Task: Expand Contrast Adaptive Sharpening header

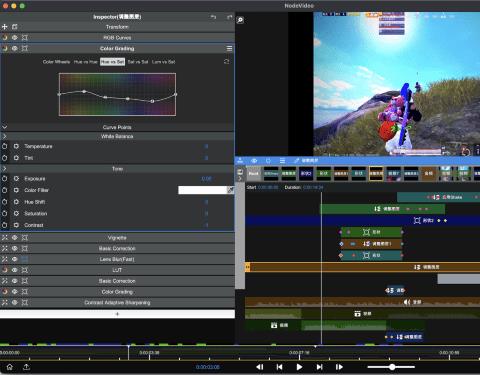Action: [117, 303]
